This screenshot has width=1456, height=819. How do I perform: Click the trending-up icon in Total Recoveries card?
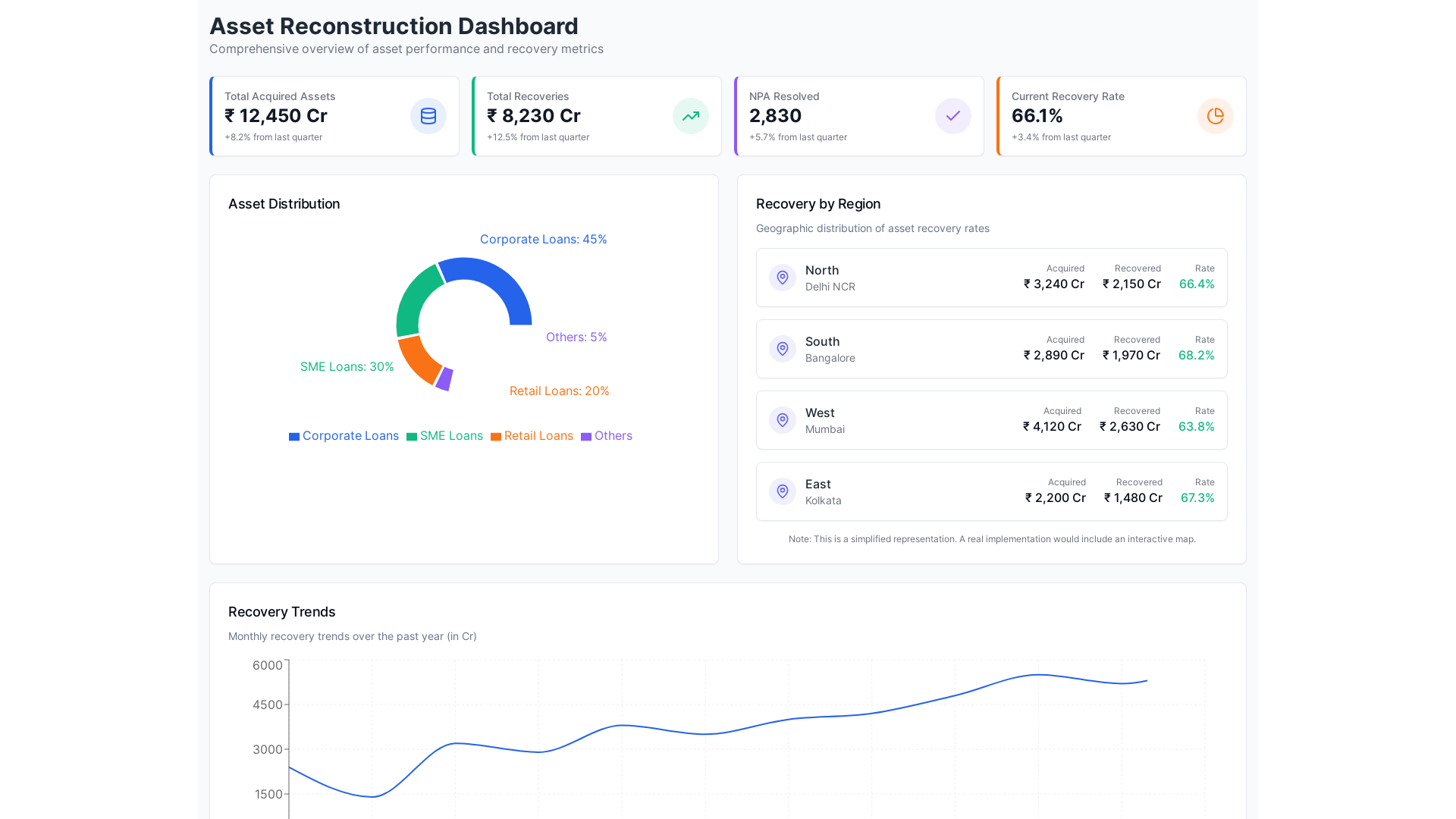tap(691, 116)
